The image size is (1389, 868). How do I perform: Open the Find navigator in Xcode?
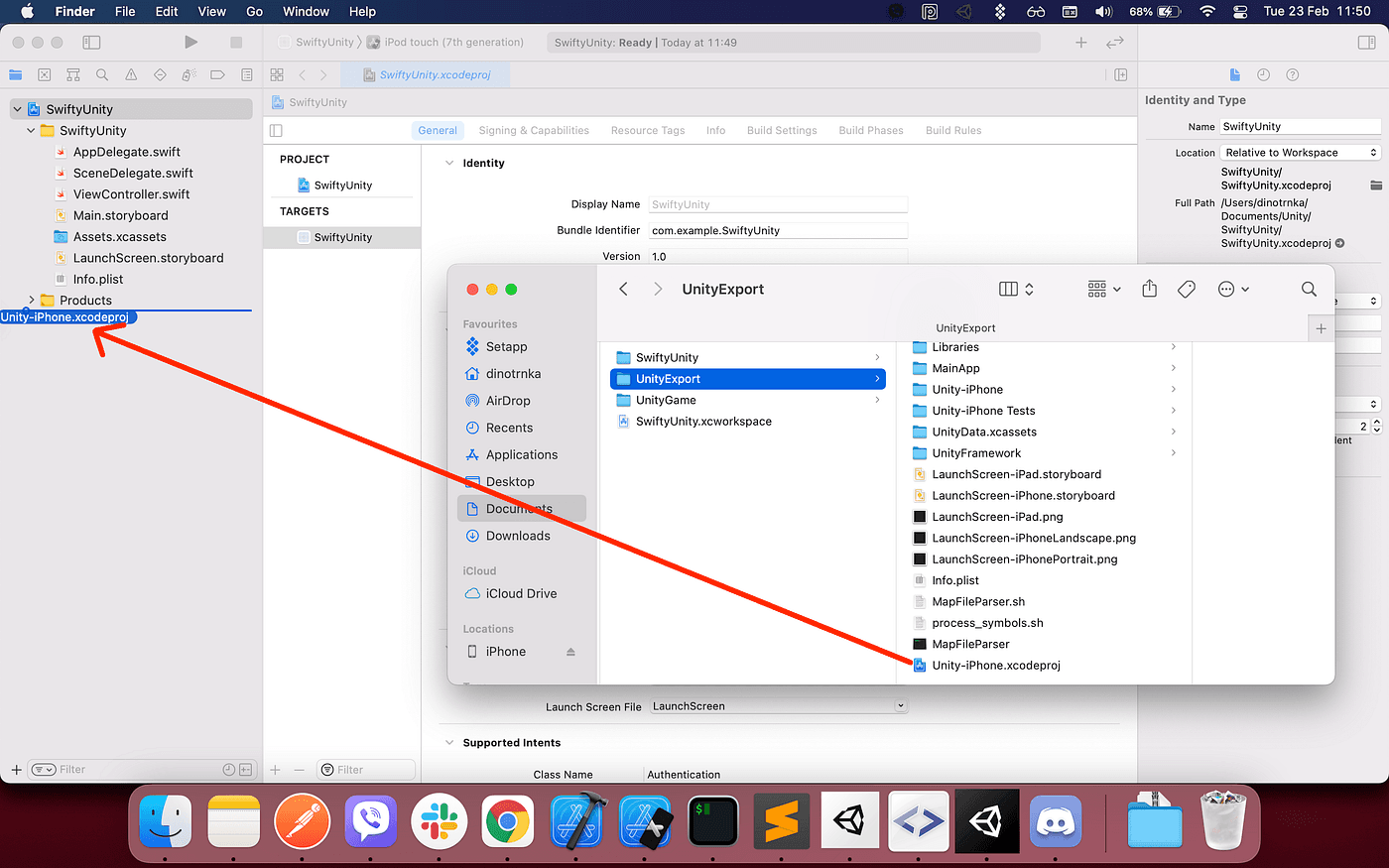coord(102,74)
